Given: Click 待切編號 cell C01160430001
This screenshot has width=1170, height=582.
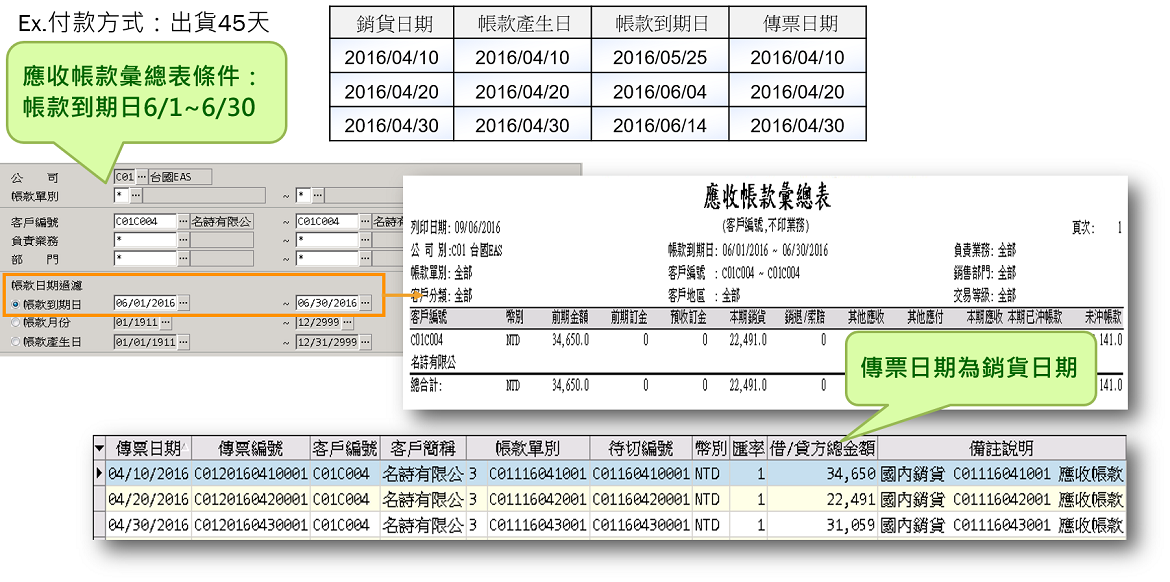Looking at the screenshot, I should tap(640, 525).
